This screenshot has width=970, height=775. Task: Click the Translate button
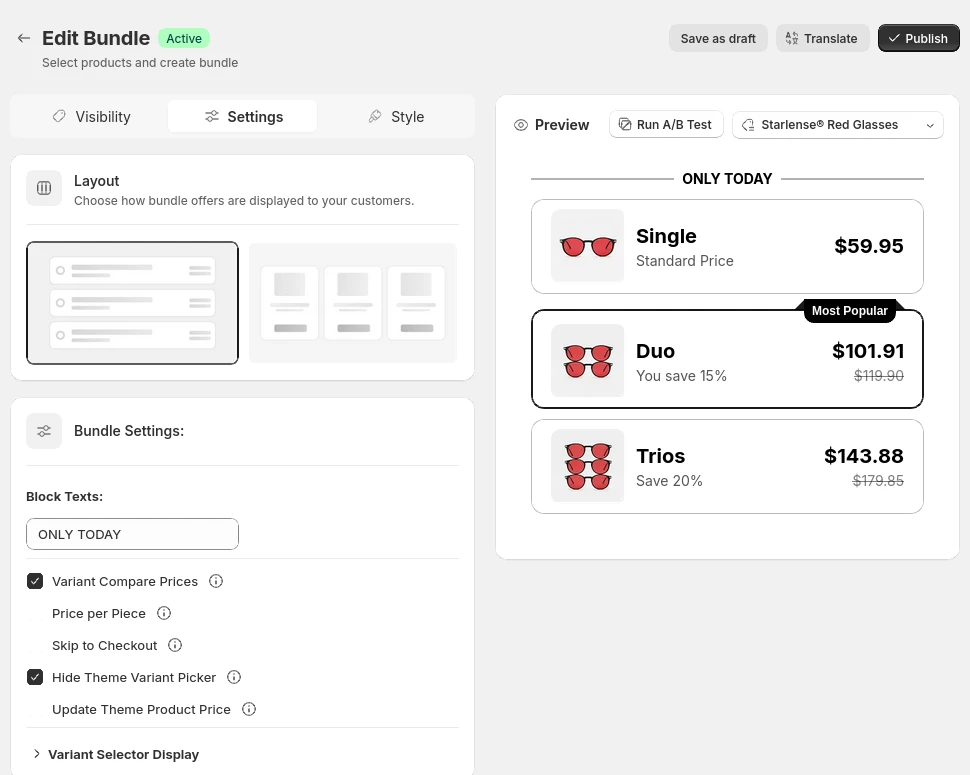[822, 38]
